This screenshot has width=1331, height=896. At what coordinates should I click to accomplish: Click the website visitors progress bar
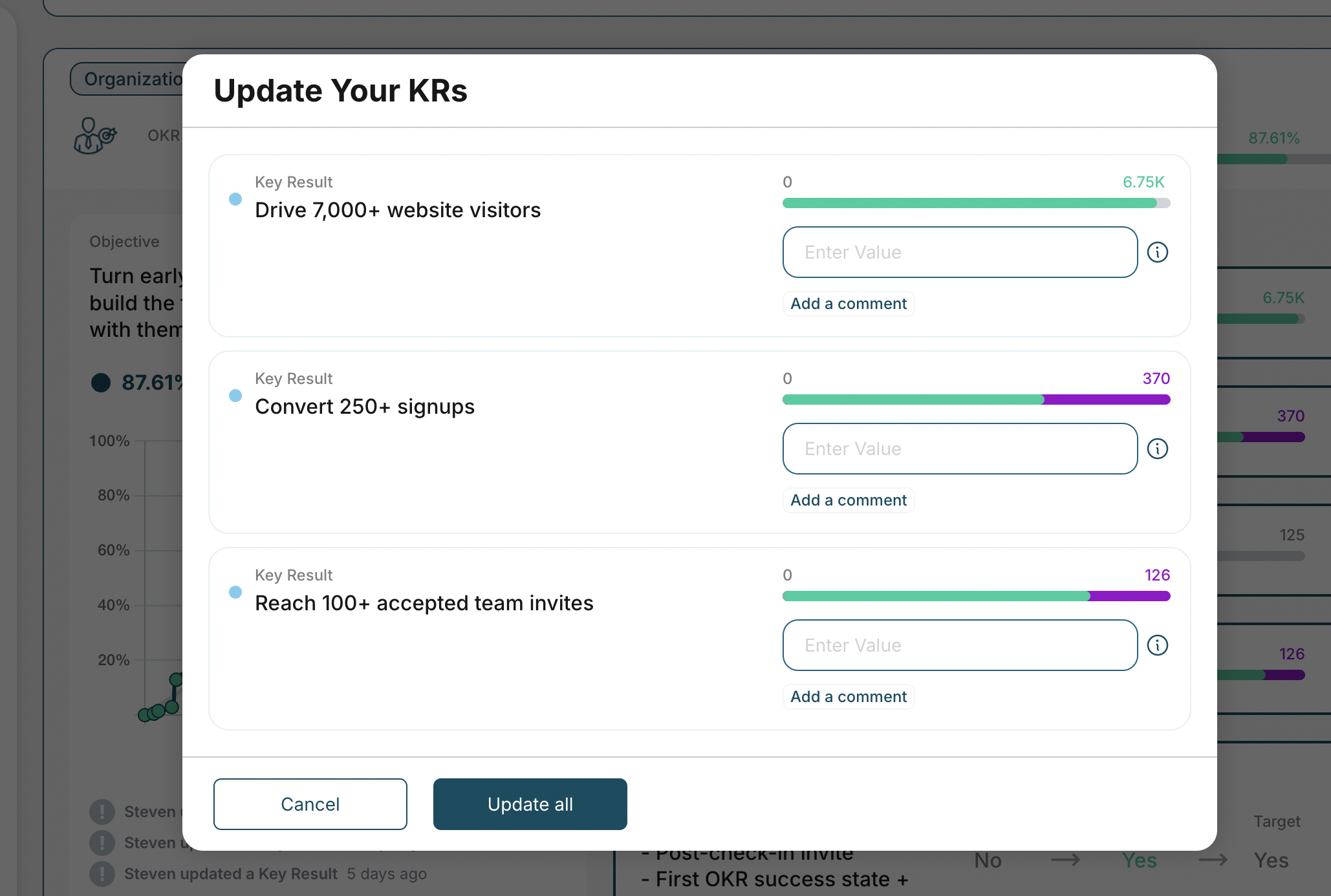(x=976, y=203)
